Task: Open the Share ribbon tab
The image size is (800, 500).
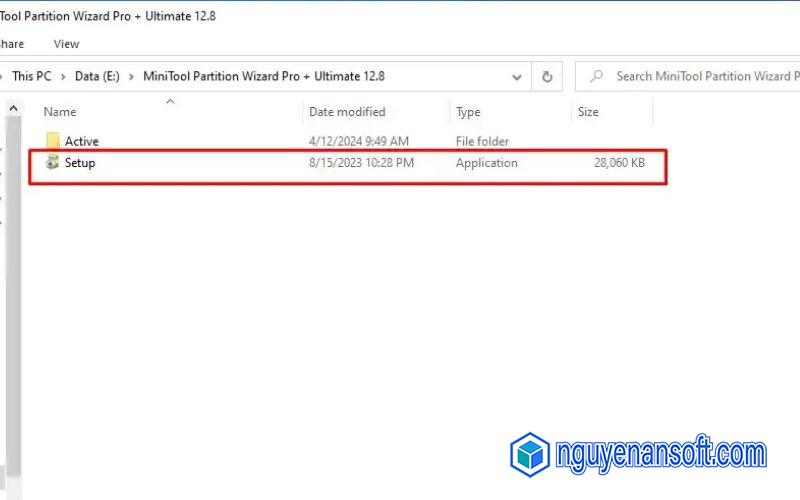Action: pos(11,44)
